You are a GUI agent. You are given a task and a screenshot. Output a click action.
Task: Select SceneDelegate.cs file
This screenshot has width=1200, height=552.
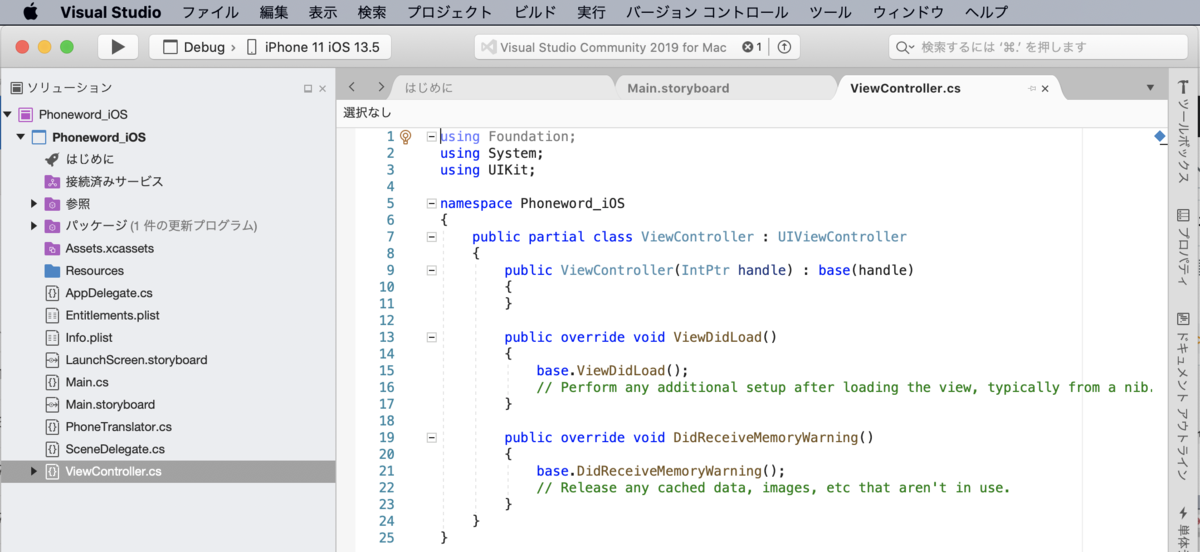pos(115,449)
